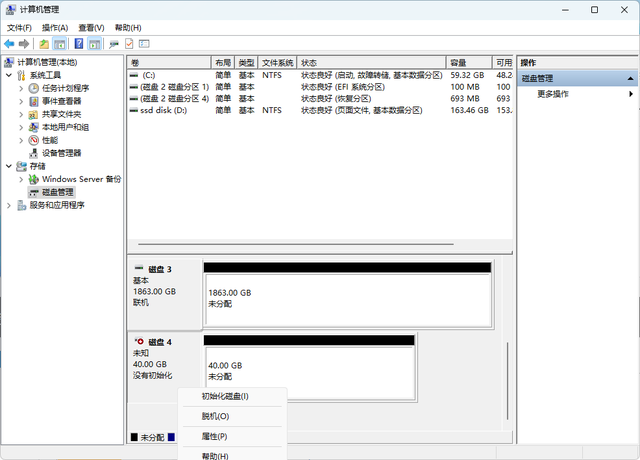Open the 文件(F) menu
The image size is (640, 460).
pyautogui.click(x=19, y=28)
